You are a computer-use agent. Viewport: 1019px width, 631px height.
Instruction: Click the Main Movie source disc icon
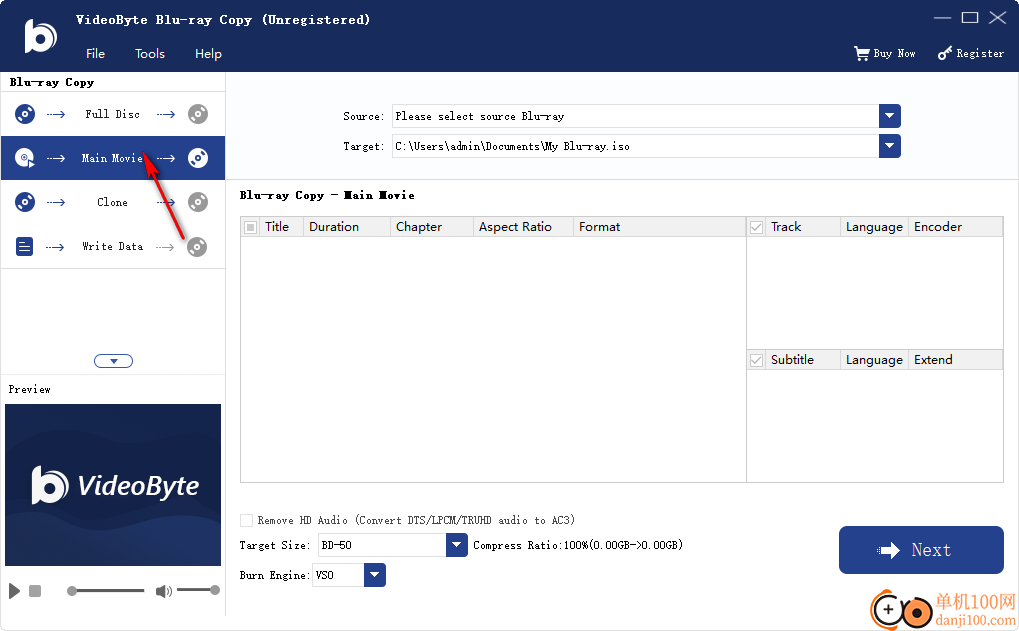click(x=25, y=158)
